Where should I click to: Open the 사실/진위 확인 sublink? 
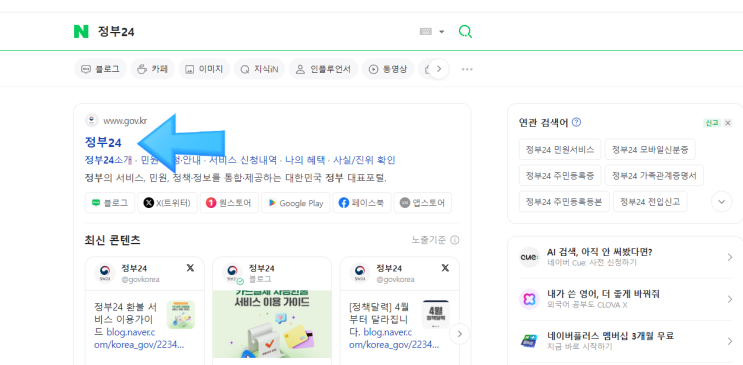point(364,160)
